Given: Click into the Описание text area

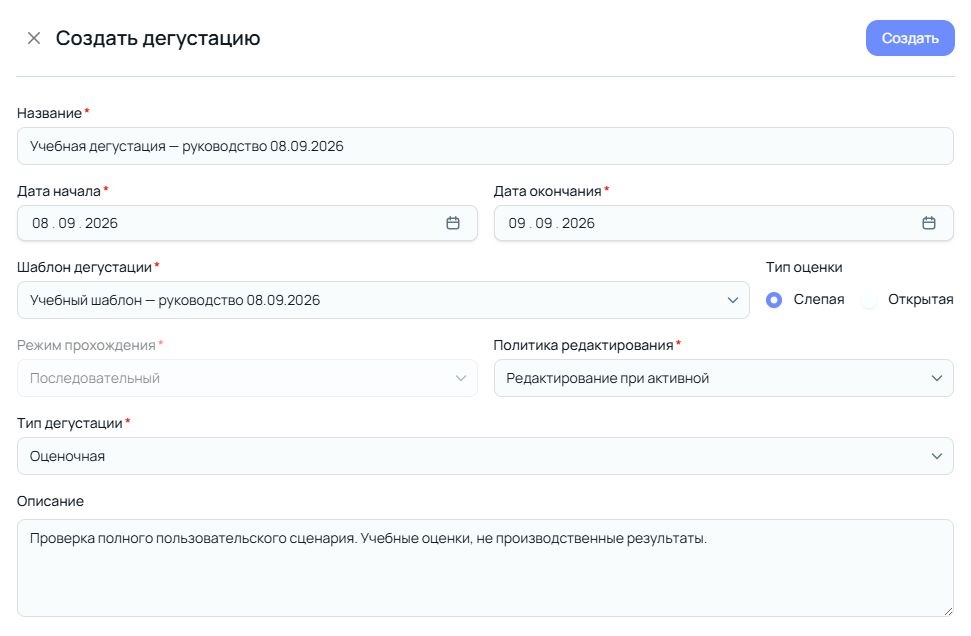Looking at the screenshot, I should point(485,568).
